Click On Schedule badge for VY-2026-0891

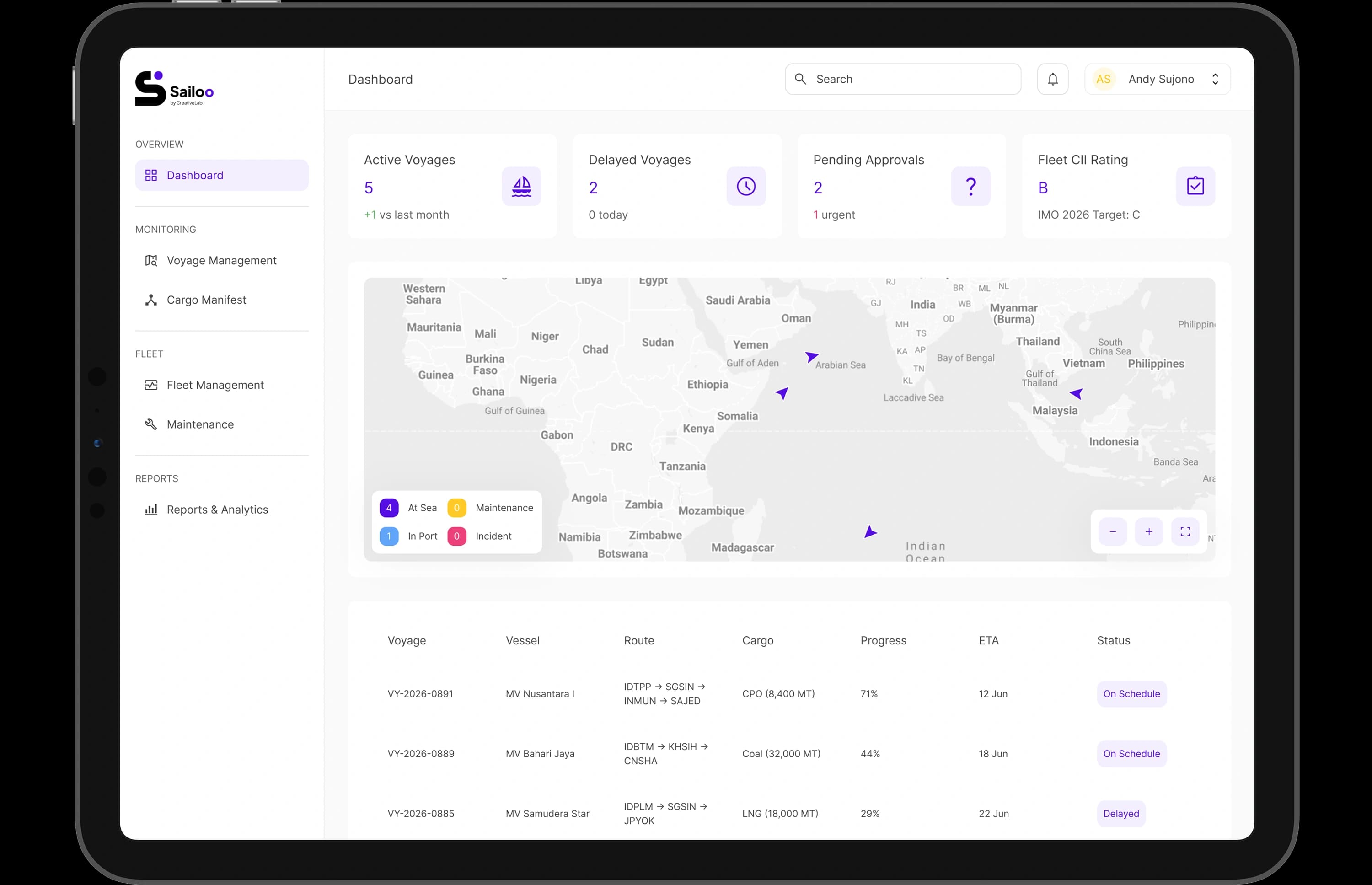coord(1131,694)
